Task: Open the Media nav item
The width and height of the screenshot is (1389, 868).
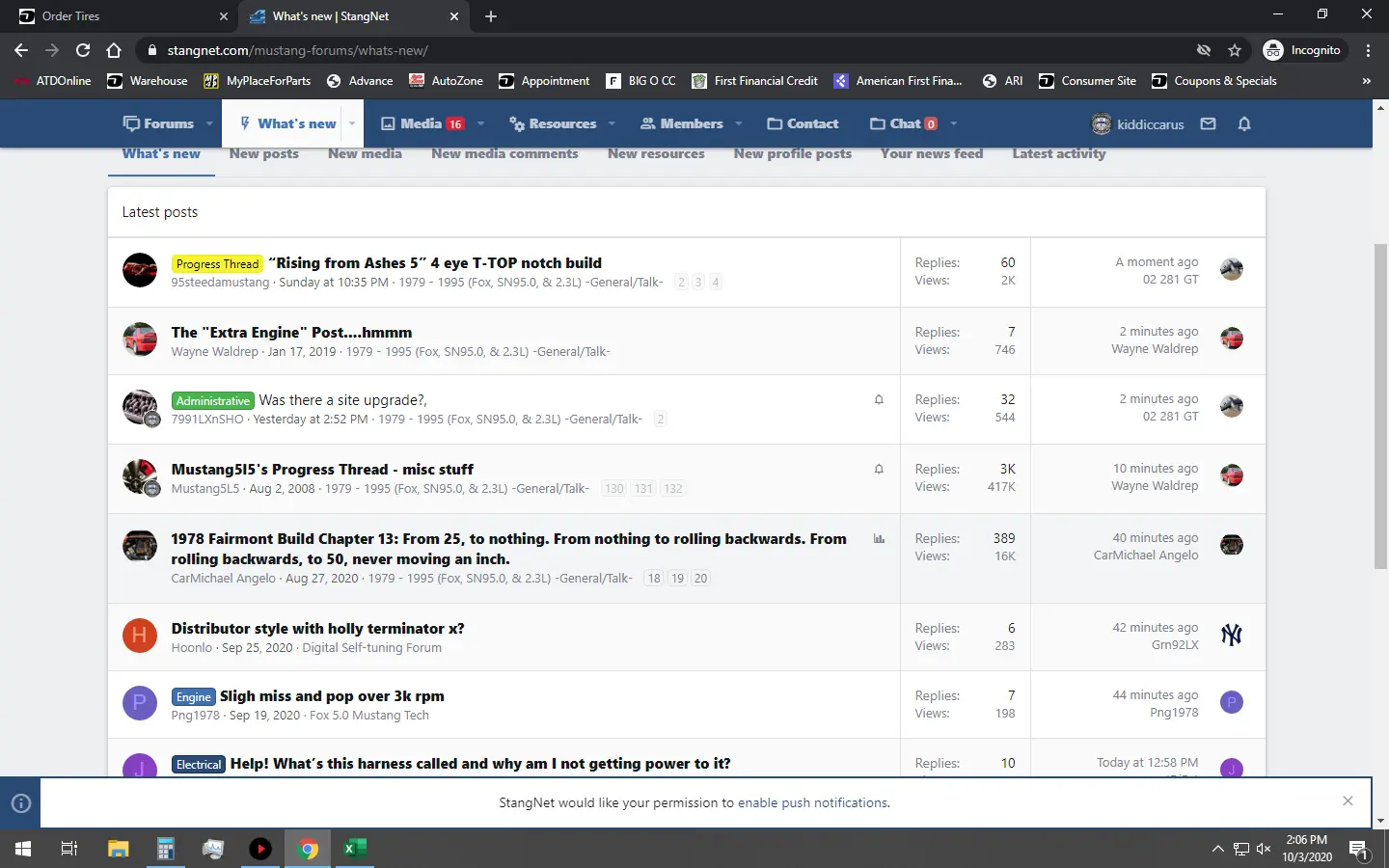Action: 422,123
